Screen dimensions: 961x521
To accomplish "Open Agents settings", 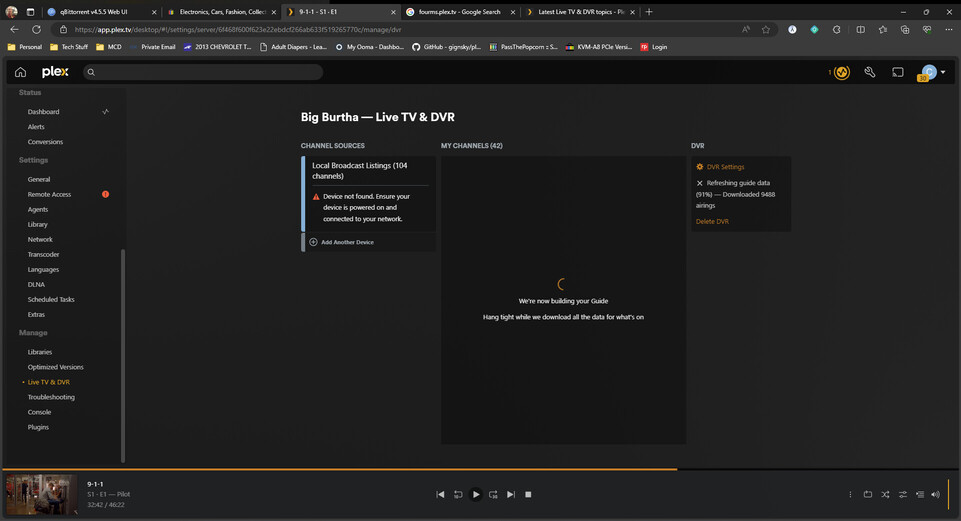I will pyautogui.click(x=37, y=210).
